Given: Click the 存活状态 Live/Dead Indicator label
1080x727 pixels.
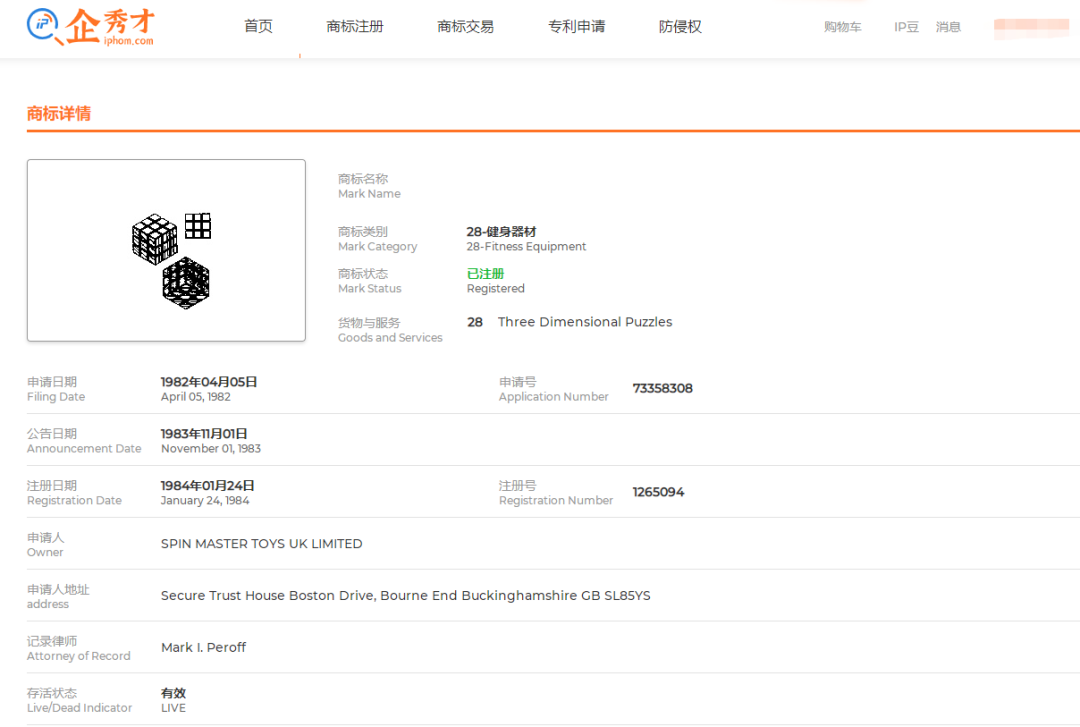Looking at the screenshot, I should pyautogui.click(x=79, y=700).
